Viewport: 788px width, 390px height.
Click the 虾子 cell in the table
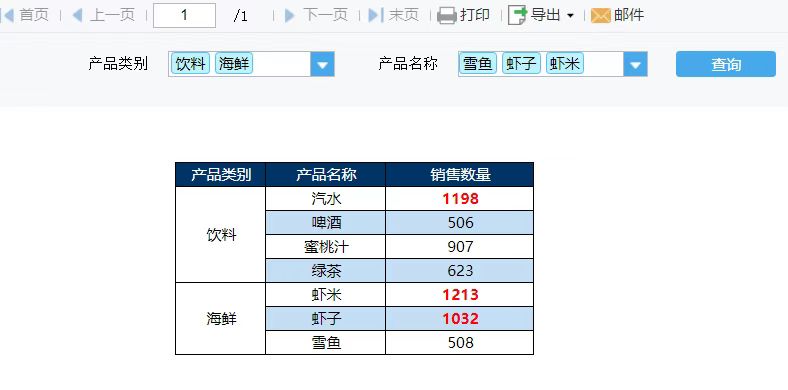(326, 319)
